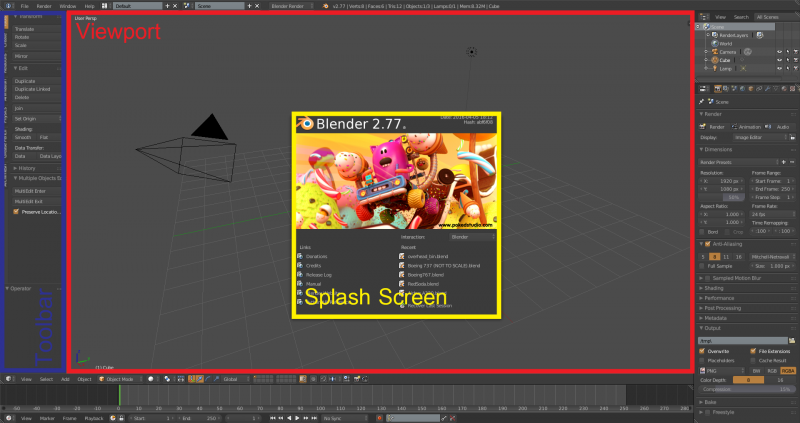Screen dimensions: 800x423
Task: Click the play animation forward button
Action: tap(297, 418)
